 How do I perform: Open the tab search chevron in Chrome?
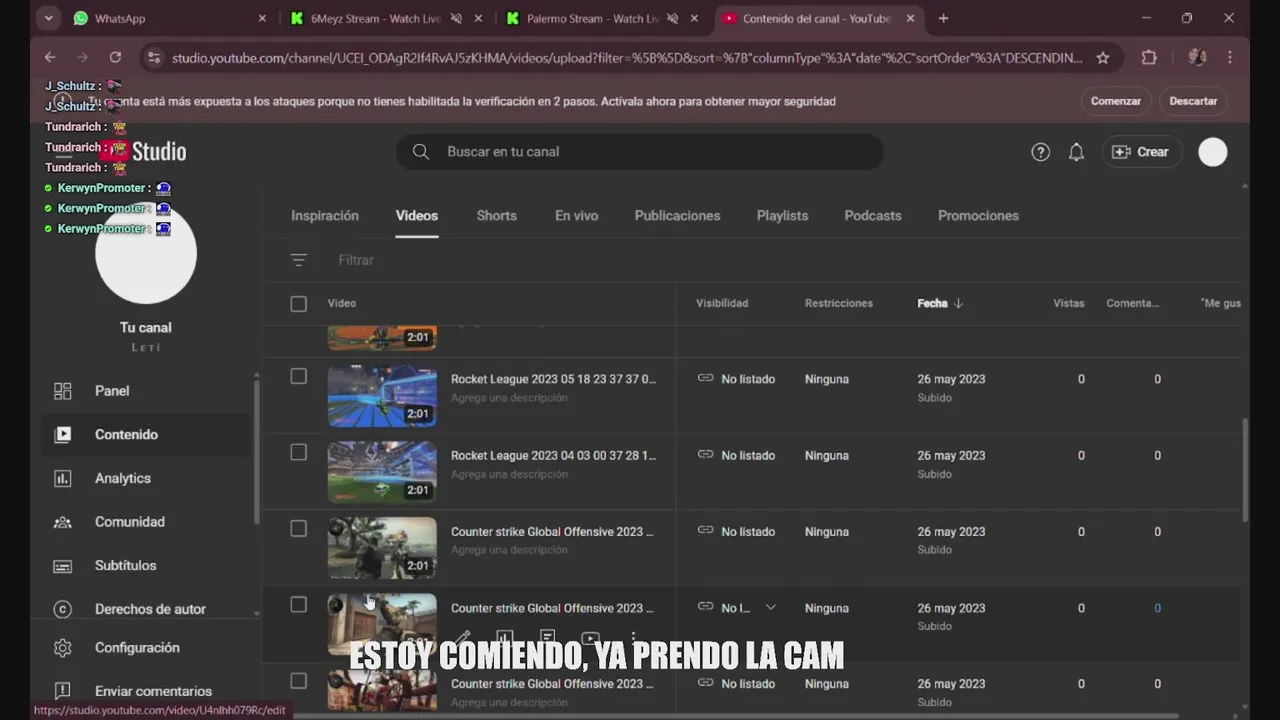(48, 18)
